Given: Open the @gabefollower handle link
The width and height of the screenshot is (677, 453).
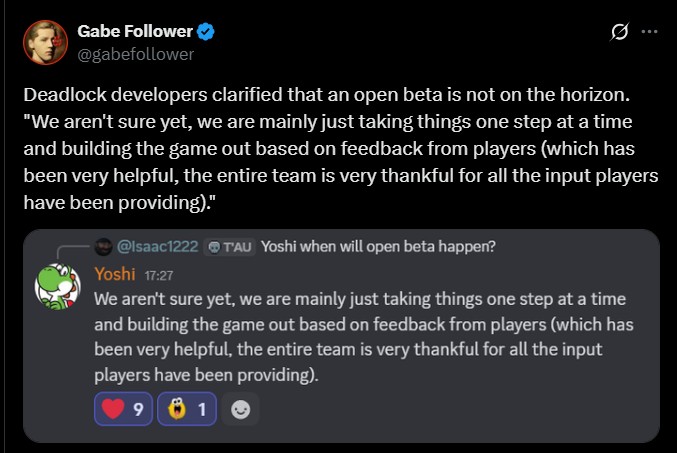Looking at the screenshot, I should pos(136,54).
